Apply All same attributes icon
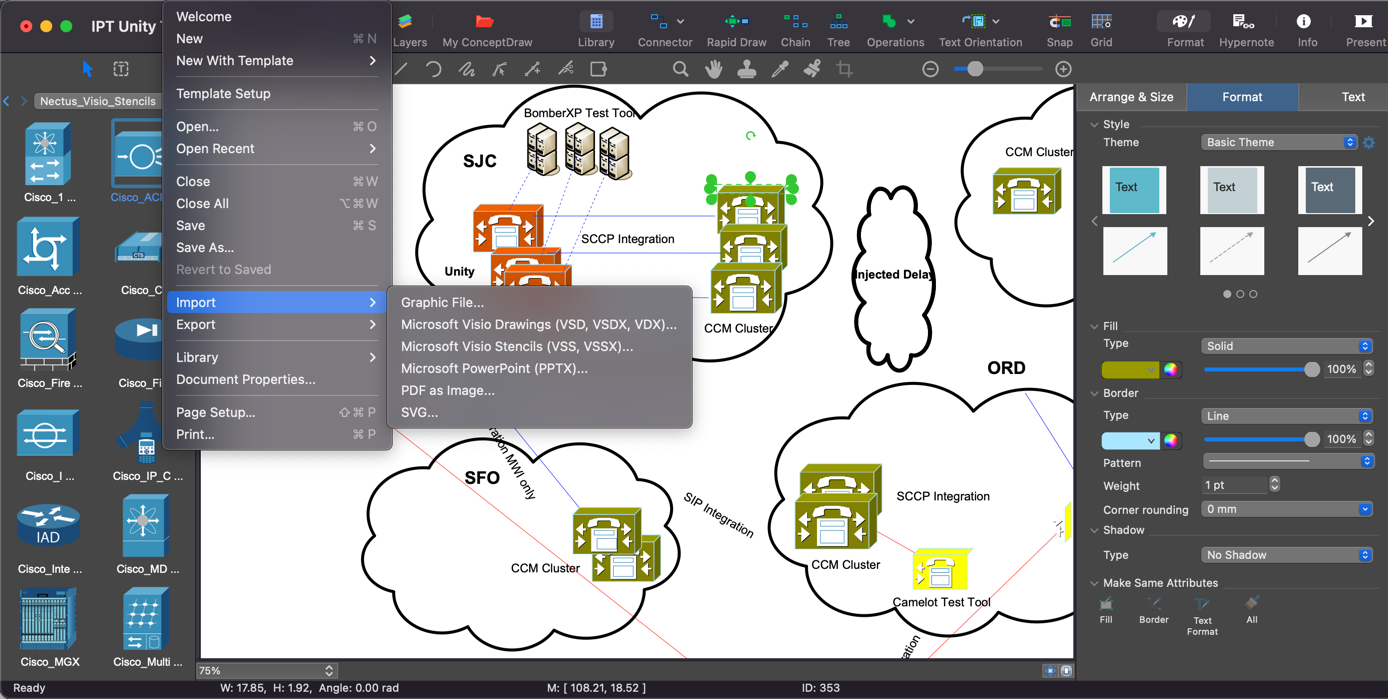This screenshot has width=1388, height=699. click(x=1251, y=604)
